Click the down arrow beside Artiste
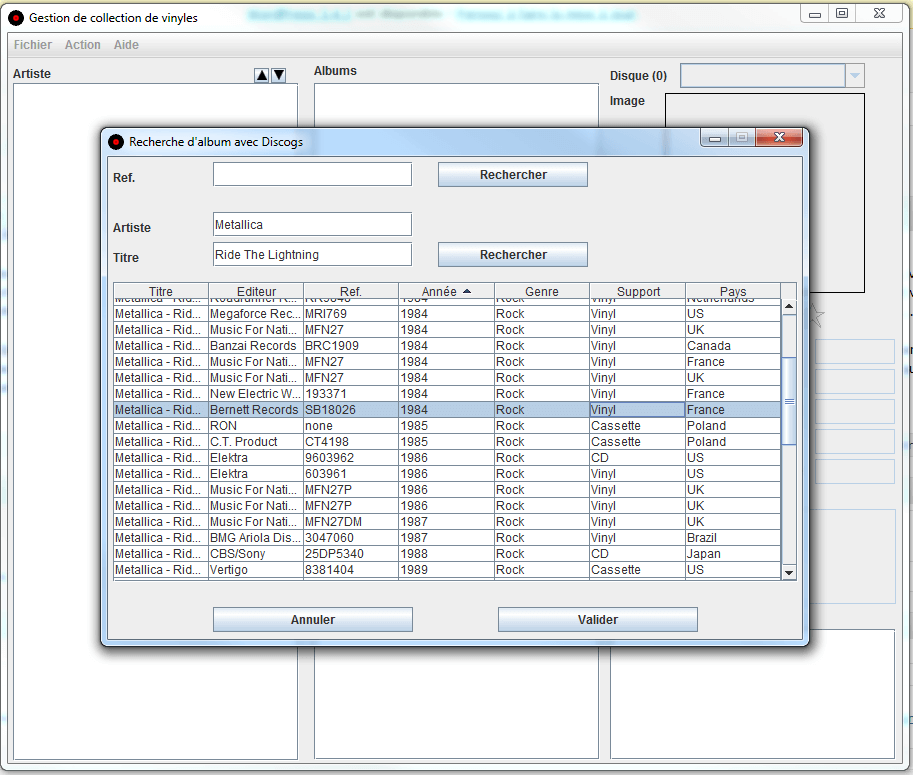The width and height of the screenshot is (913, 775). pyautogui.click(x=279, y=75)
